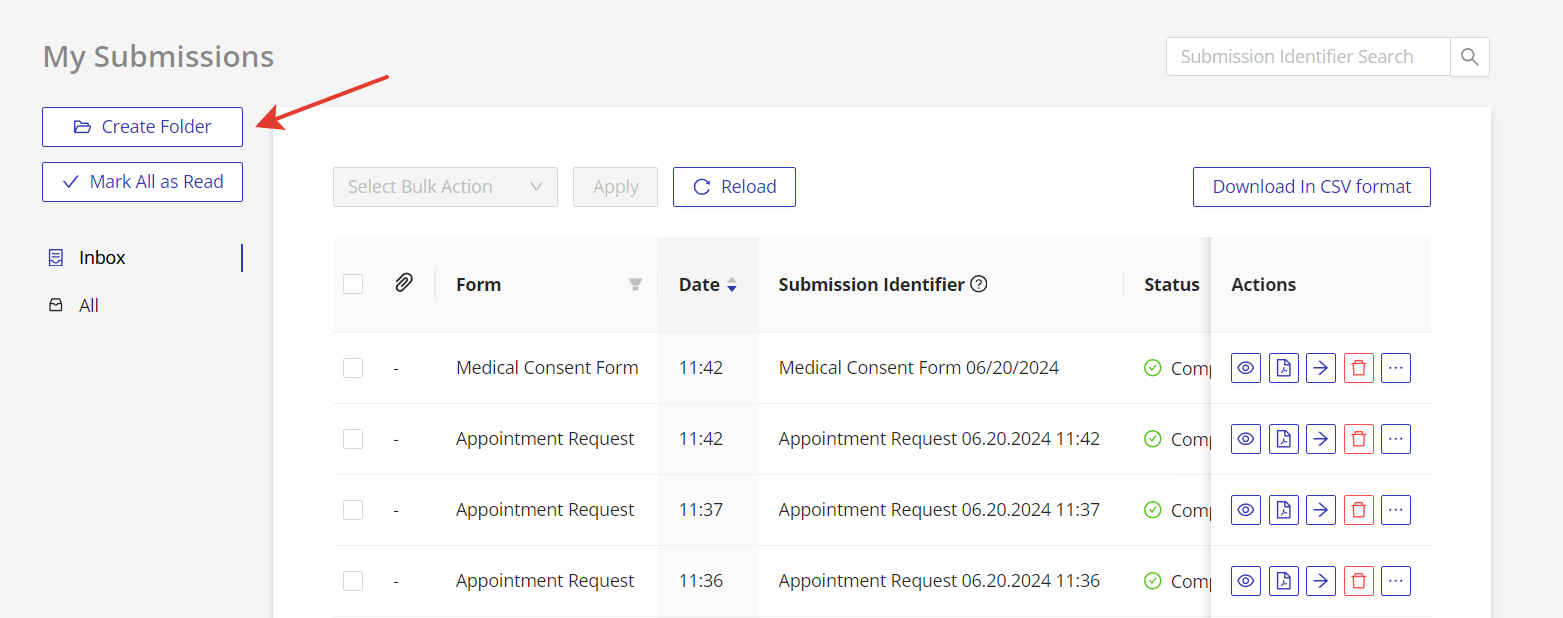Delete the Appointment Request 11:36 submission
The height and width of the screenshot is (618, 1563).
pyautogui.click(x=1358, y=581)
